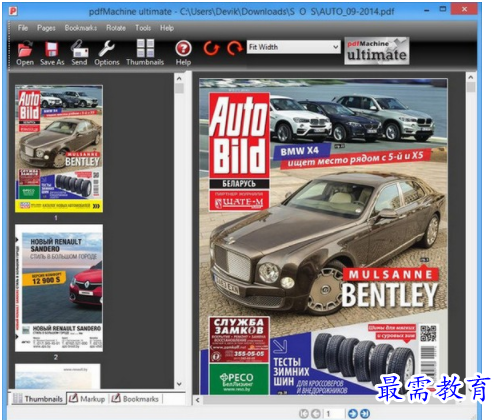
Task: Go to the previous page button
Action: coord(316,414)
